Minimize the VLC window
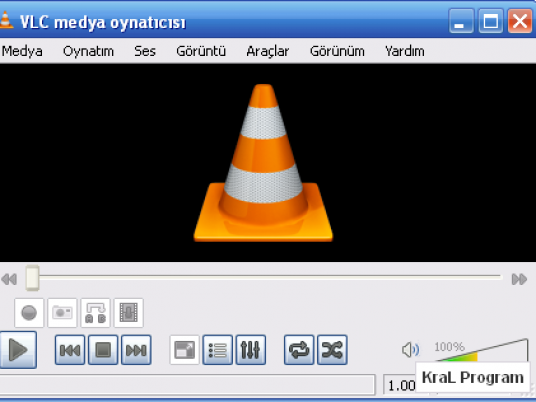Image resolution: width=536 pixels, height=402 pixels. pyautogui.click(x=461, y=21)
